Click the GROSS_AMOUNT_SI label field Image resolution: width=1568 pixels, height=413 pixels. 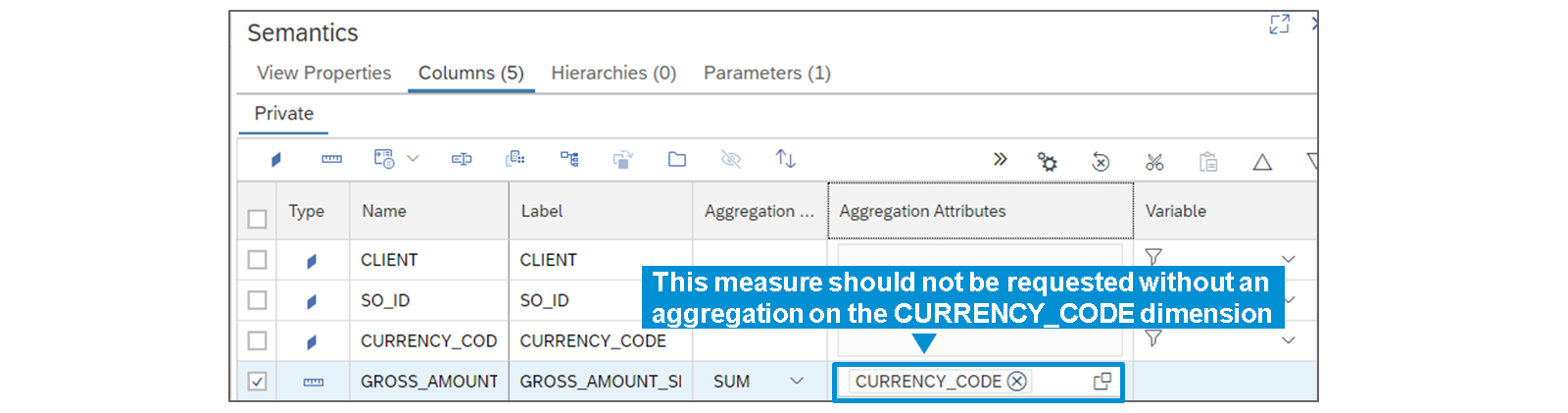[600, 382]
